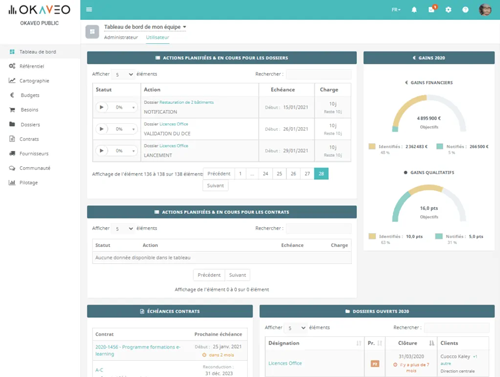Screen dimensions: 500x377
Task: Go to page 24 in dossiers actions
Action: point(265,174)
